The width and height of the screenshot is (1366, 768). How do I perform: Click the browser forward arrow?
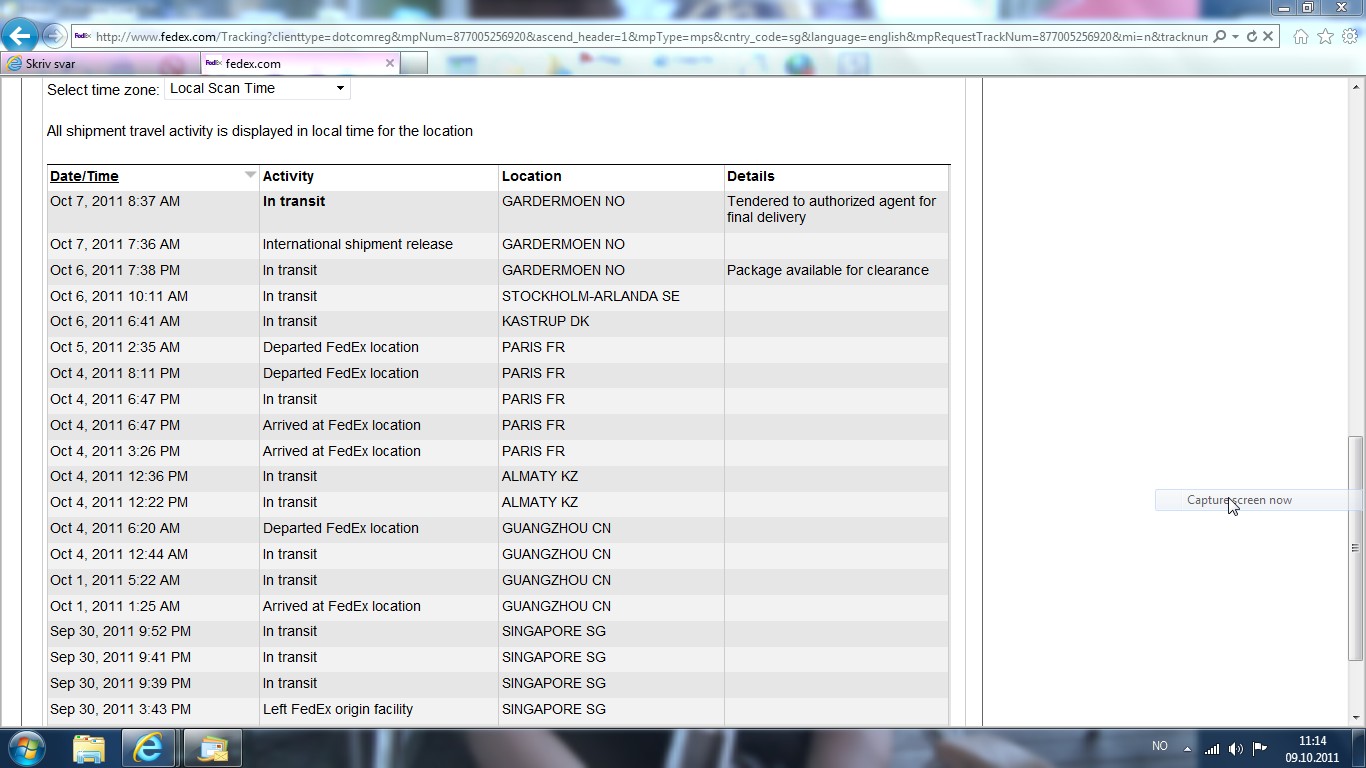(x=54, y=36)
